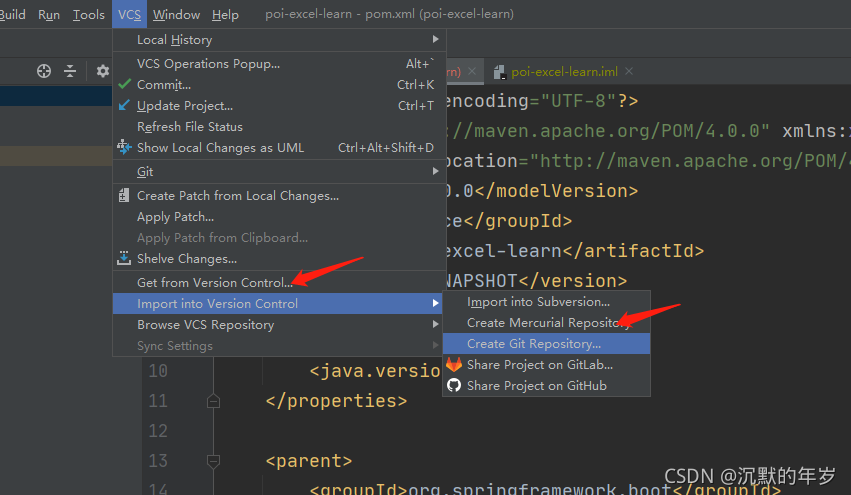Choose Update Project menu entry
This screenshot has height=495, width=851.
pos(280,106)
